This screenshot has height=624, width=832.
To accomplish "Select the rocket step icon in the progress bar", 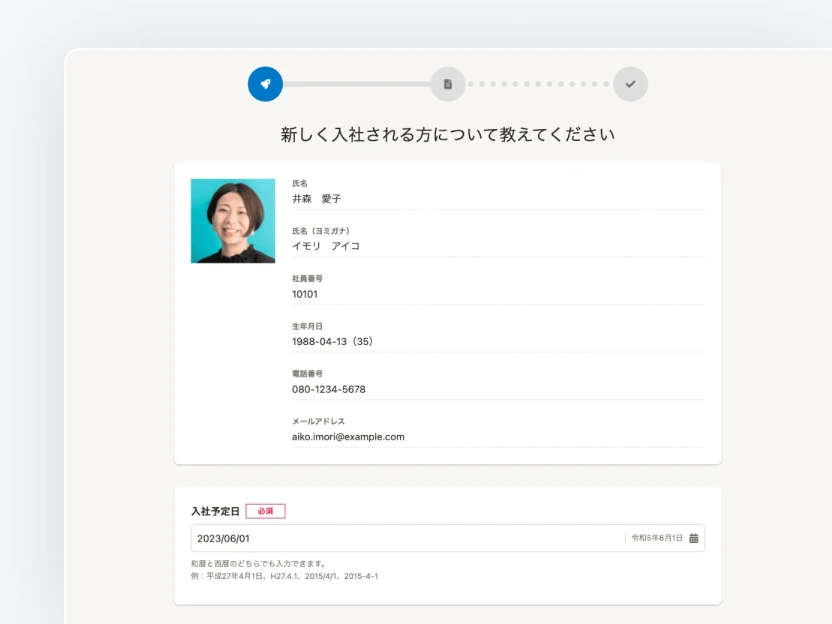I will (x=264, y=84).
